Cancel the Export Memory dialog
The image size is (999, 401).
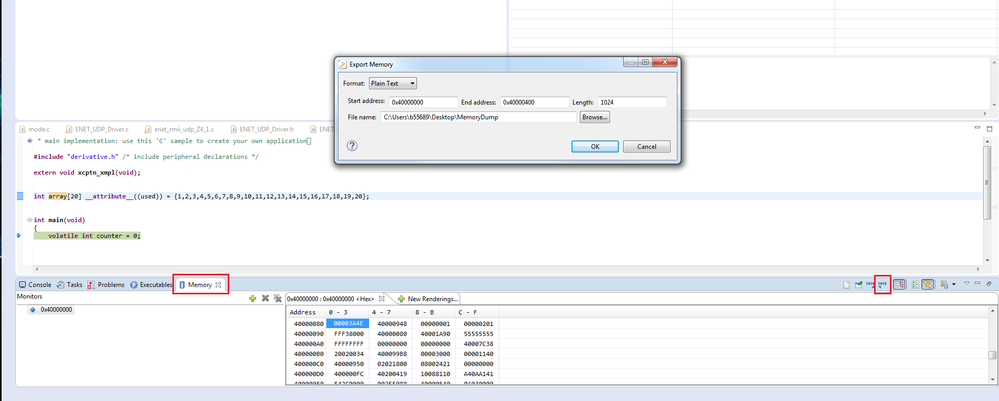647,147
